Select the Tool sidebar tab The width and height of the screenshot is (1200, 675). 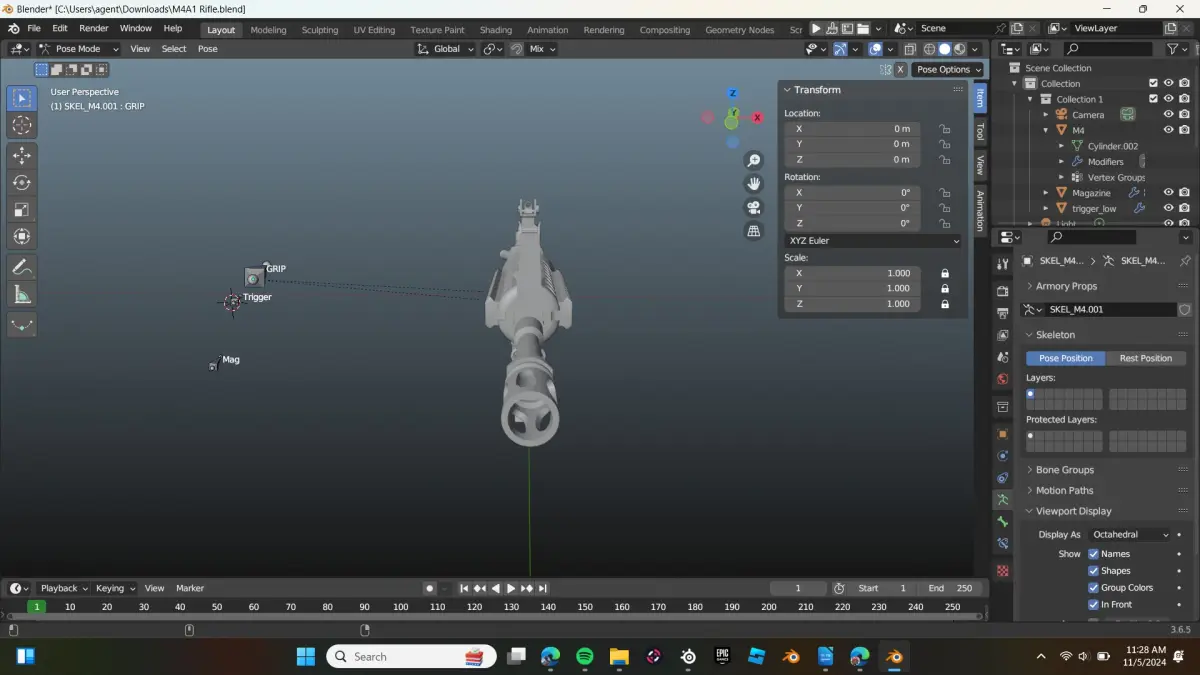979,132
